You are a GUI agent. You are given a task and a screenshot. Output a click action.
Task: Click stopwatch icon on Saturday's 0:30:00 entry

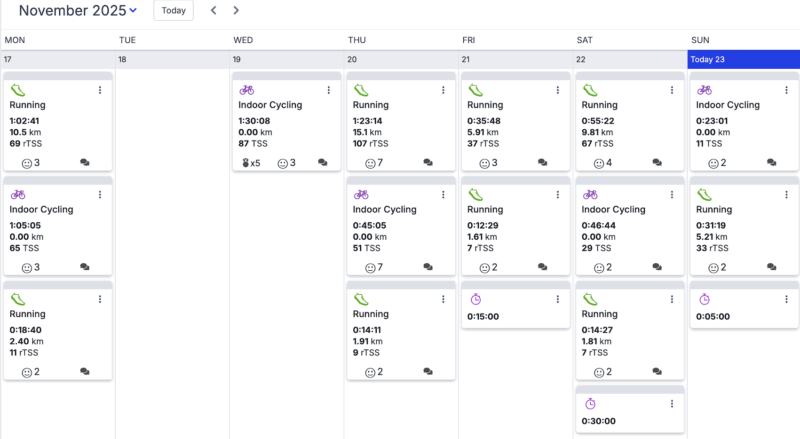[590, 403]
